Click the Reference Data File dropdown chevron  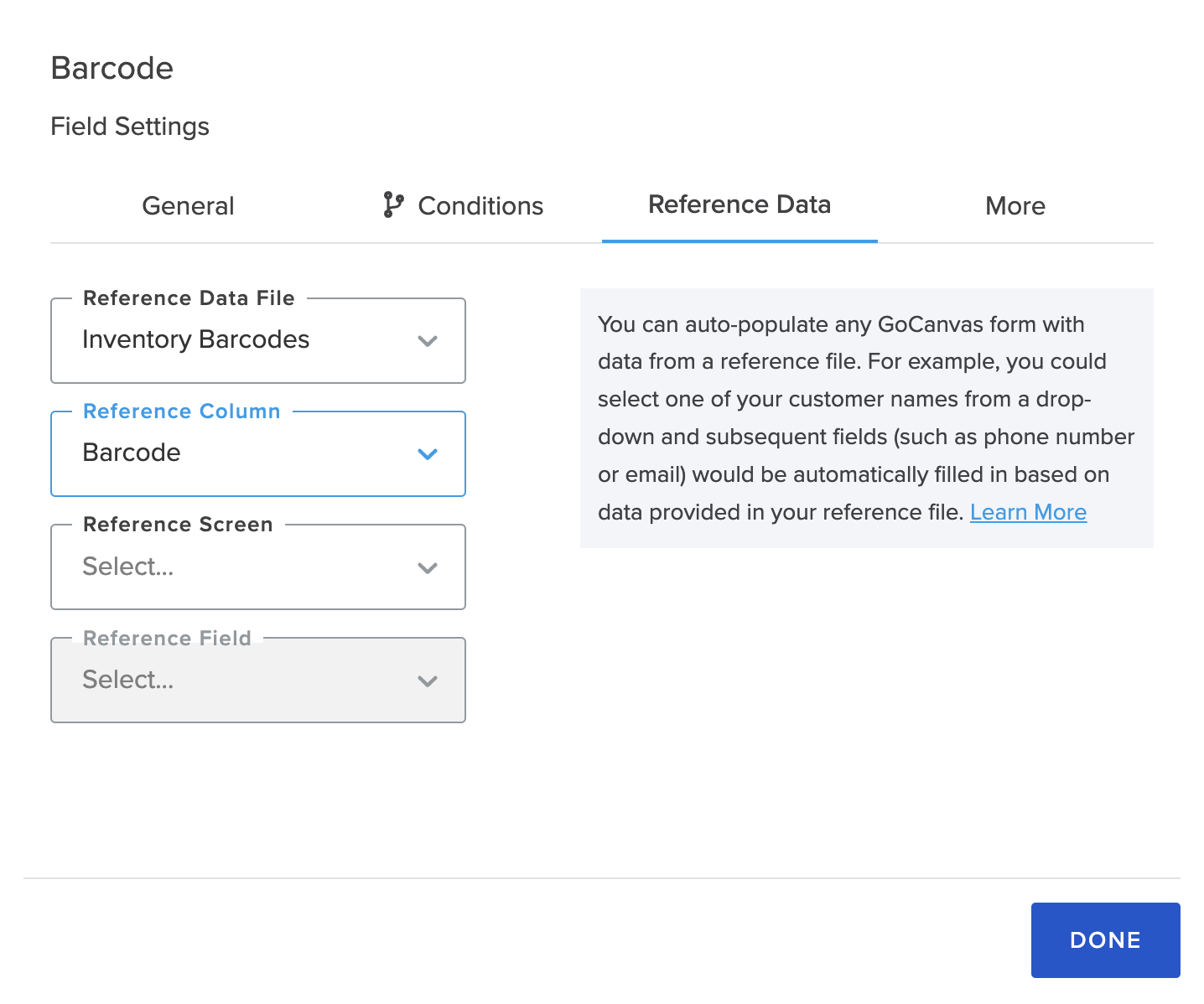[428, 341]
